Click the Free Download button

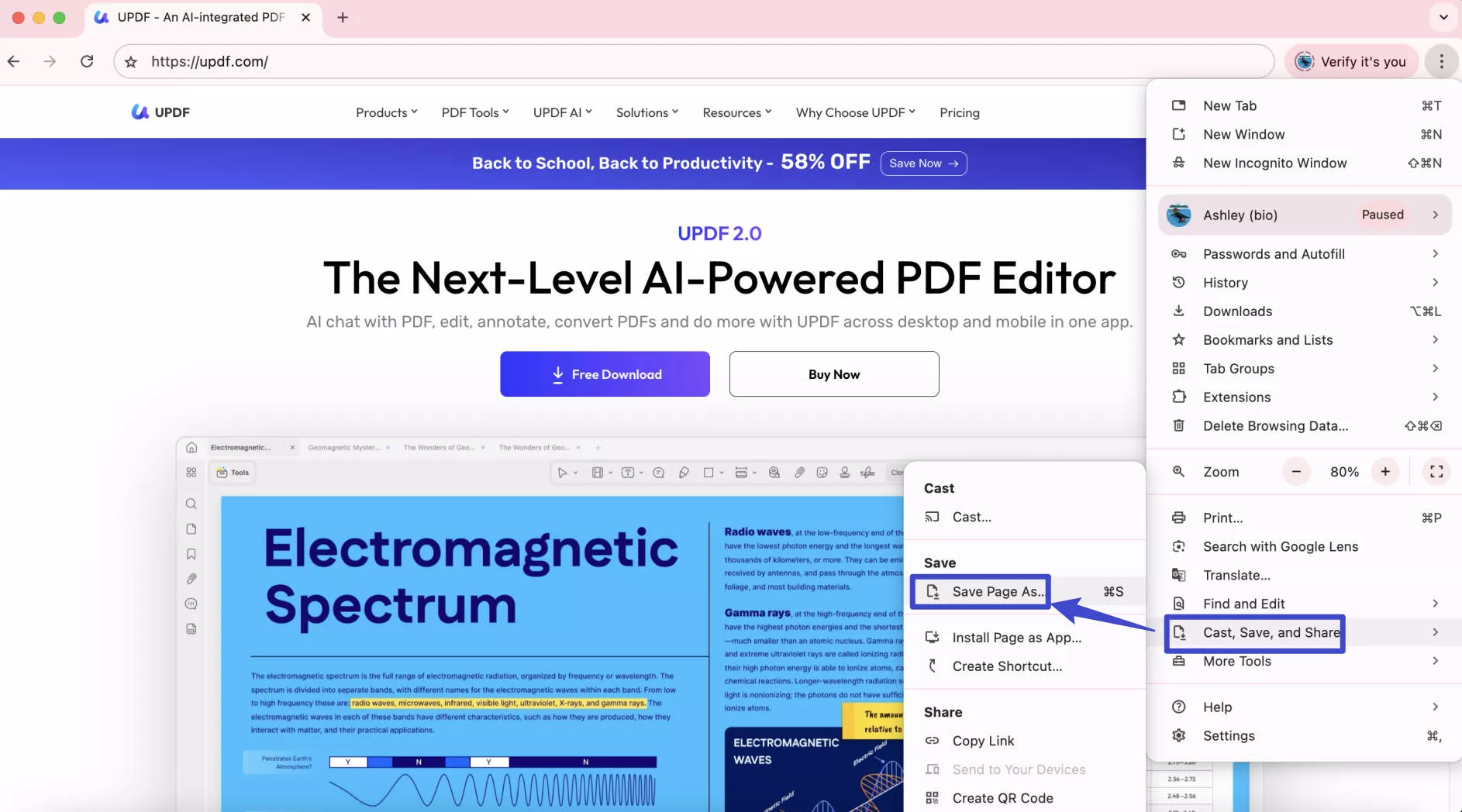605,374
